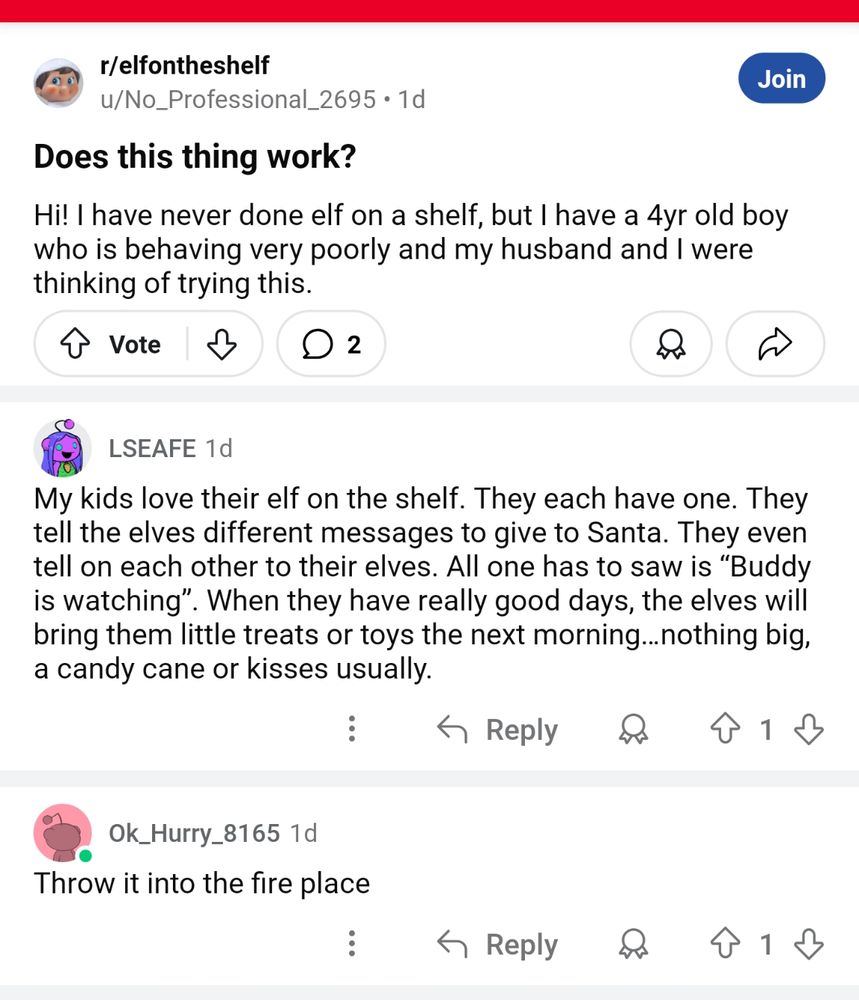This screenshot has width=859, height=1000.
Task: Open the post's comments bubble
Action: pos(331,345)
